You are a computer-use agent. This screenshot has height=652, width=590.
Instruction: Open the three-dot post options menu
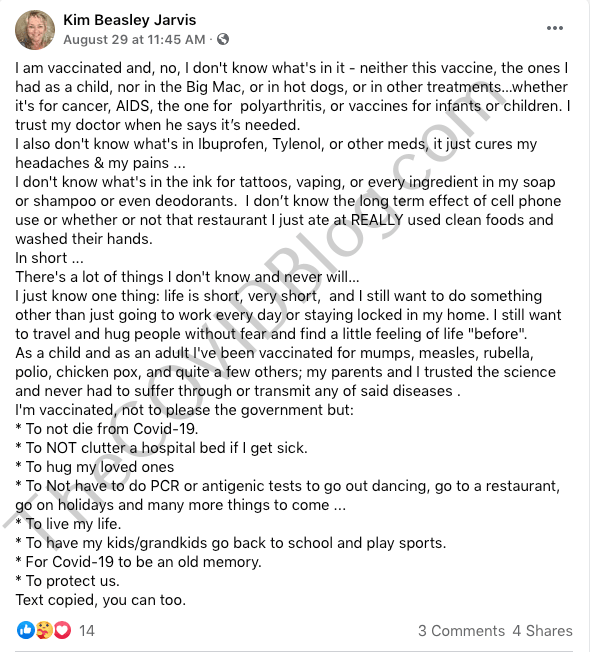tap(555, 28)
